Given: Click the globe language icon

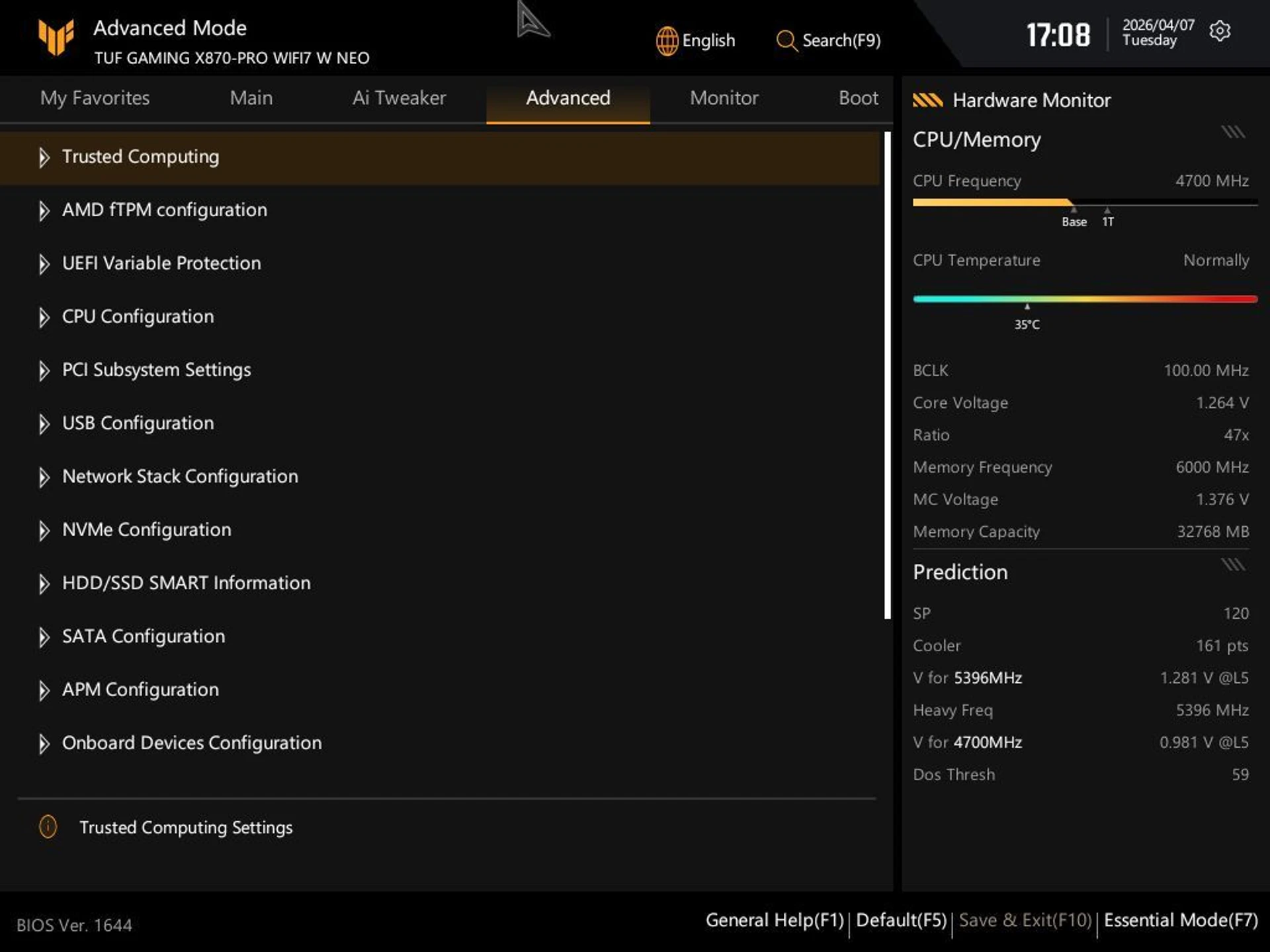Looking at the screenshot, I should tap(667, 41).
